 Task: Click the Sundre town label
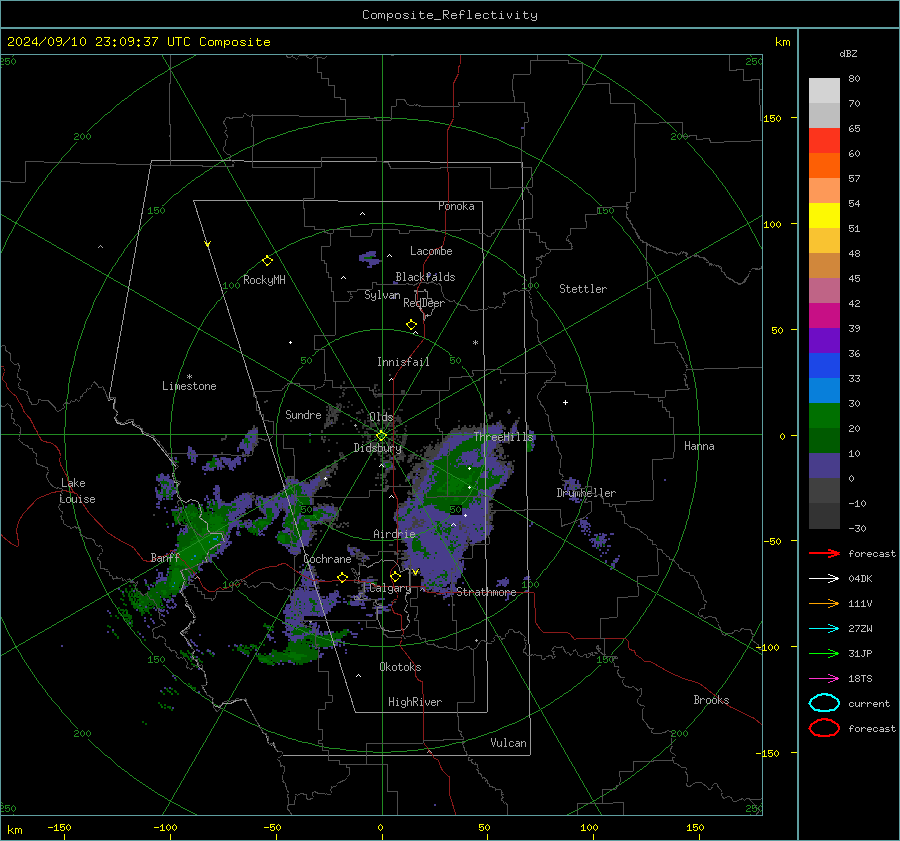[303, 415]
